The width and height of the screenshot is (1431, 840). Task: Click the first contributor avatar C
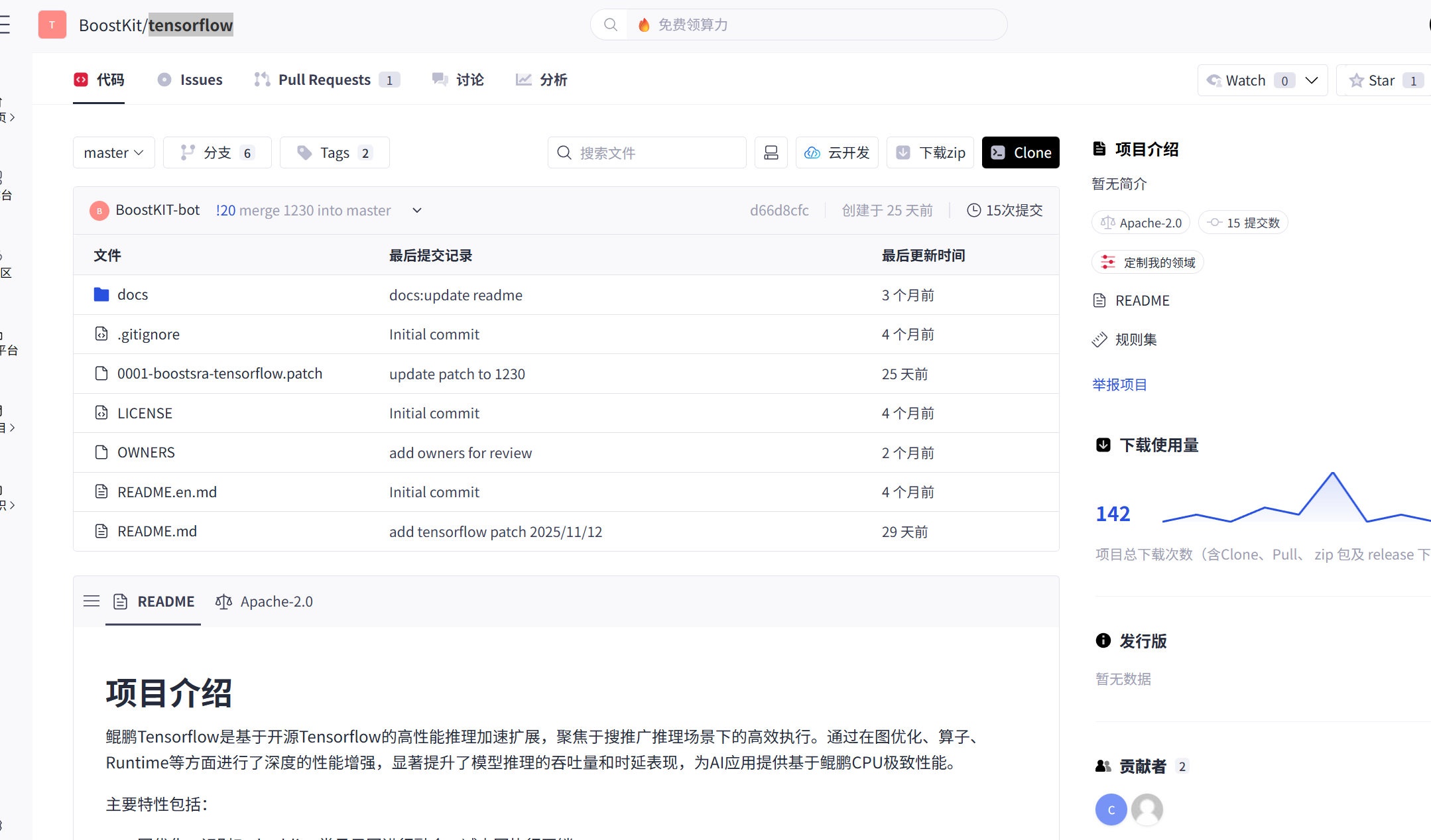point(1111,810)
